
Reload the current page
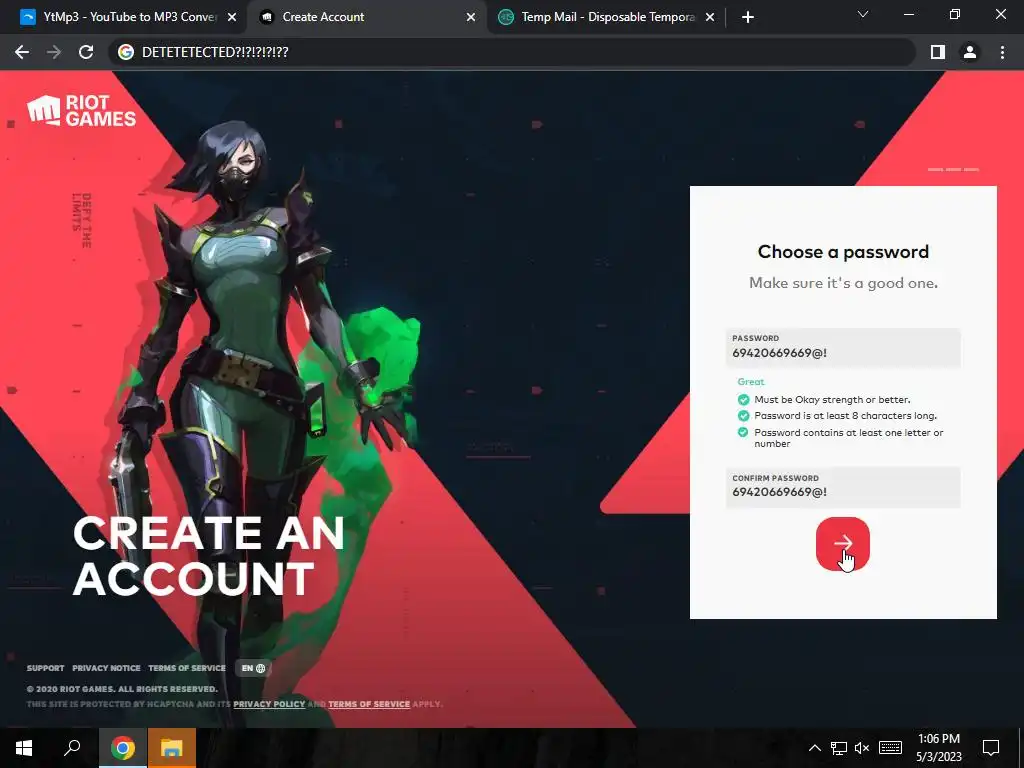86,52
